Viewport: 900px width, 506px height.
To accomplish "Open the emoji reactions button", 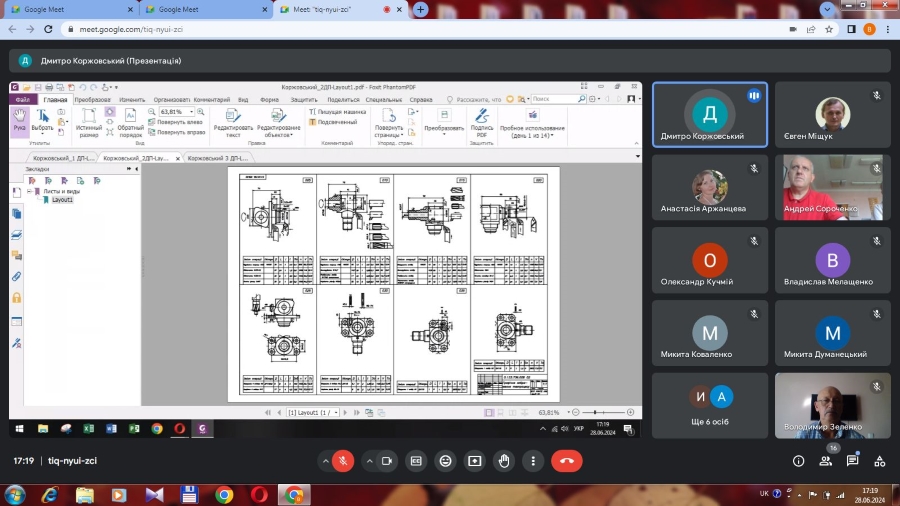I will coord(445,461).
